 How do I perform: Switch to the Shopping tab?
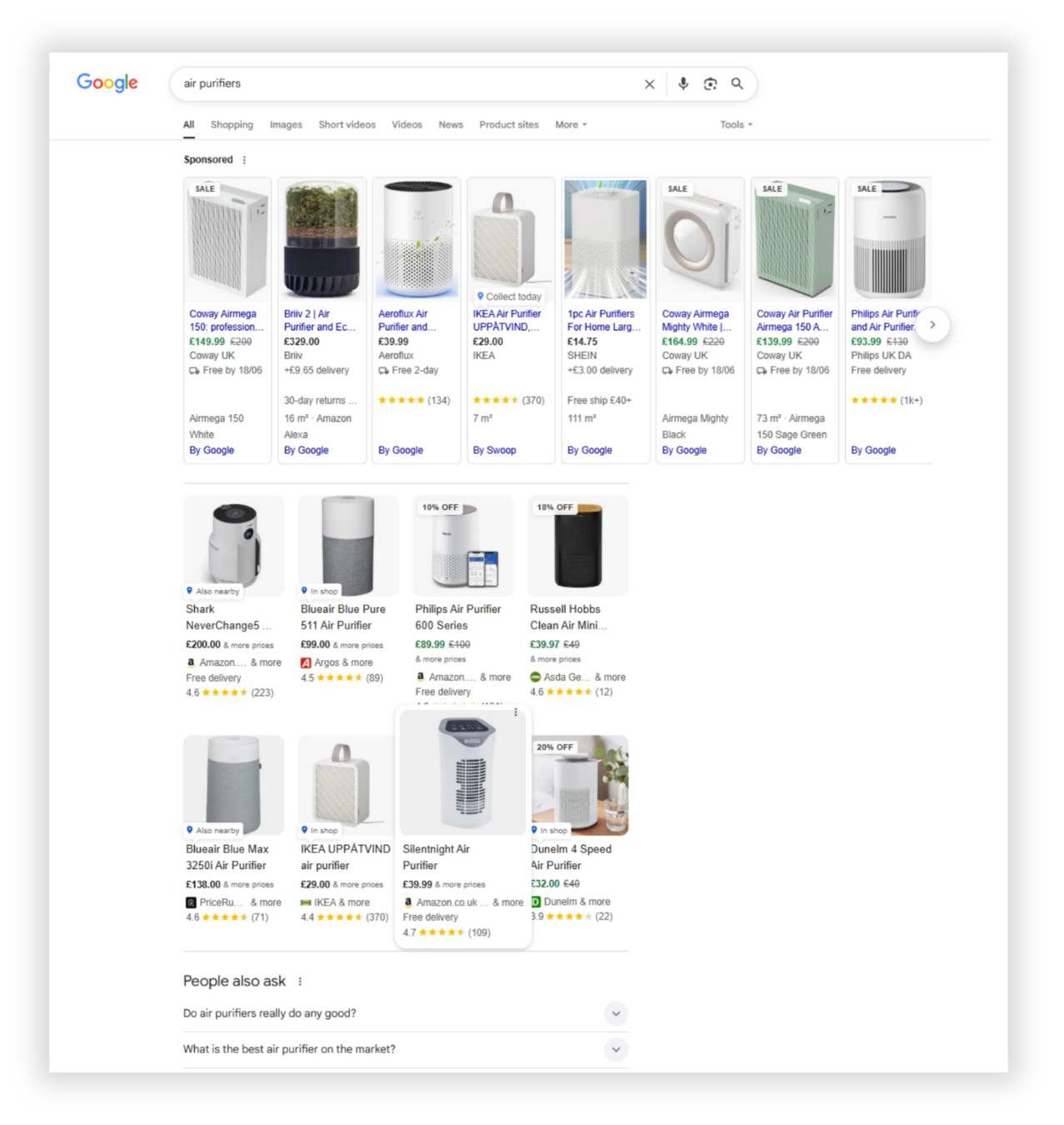[x=232, y=124]
